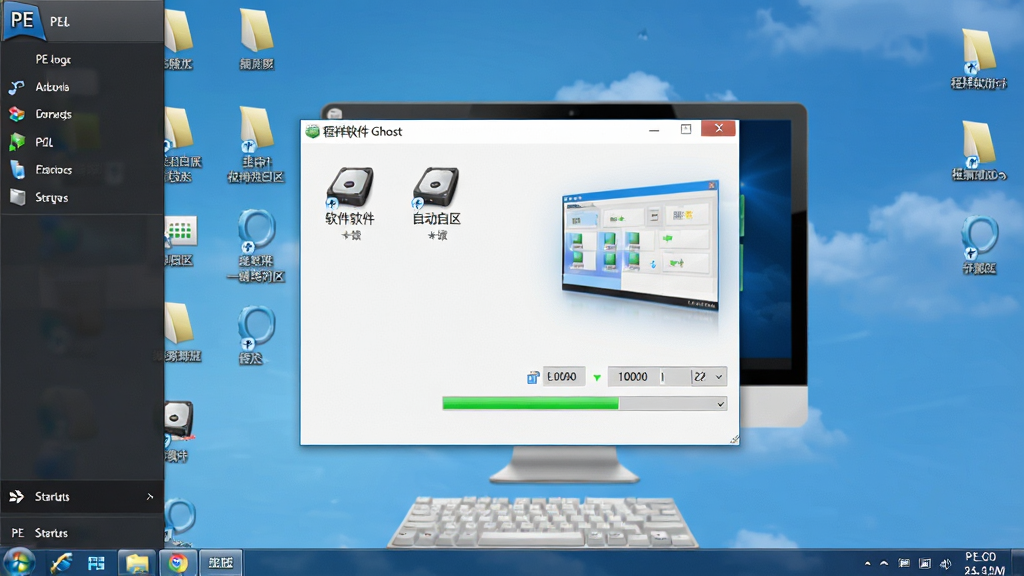Close the Ghost window
Screen dimensions: 1024x576
[718, 128]
